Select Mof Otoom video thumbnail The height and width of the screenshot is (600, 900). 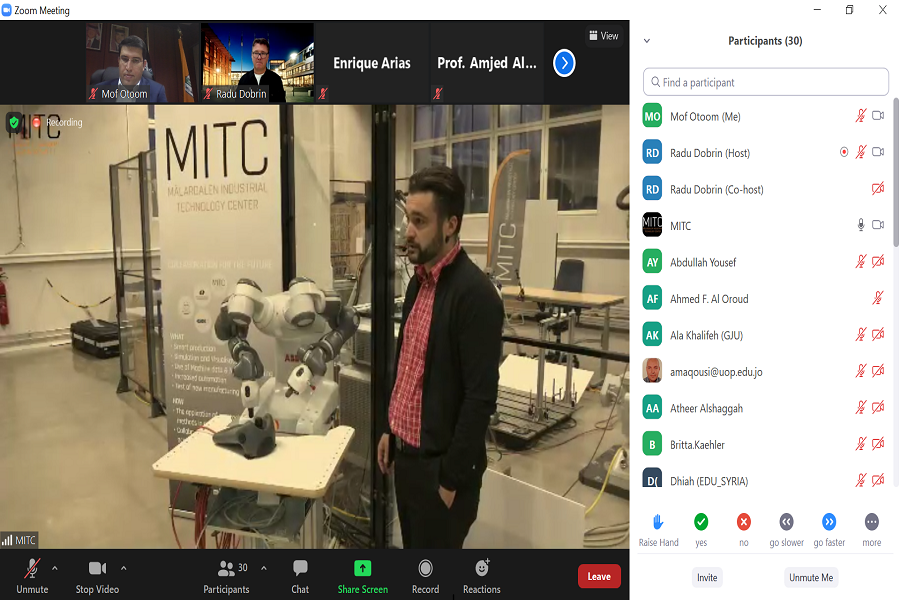140,62
